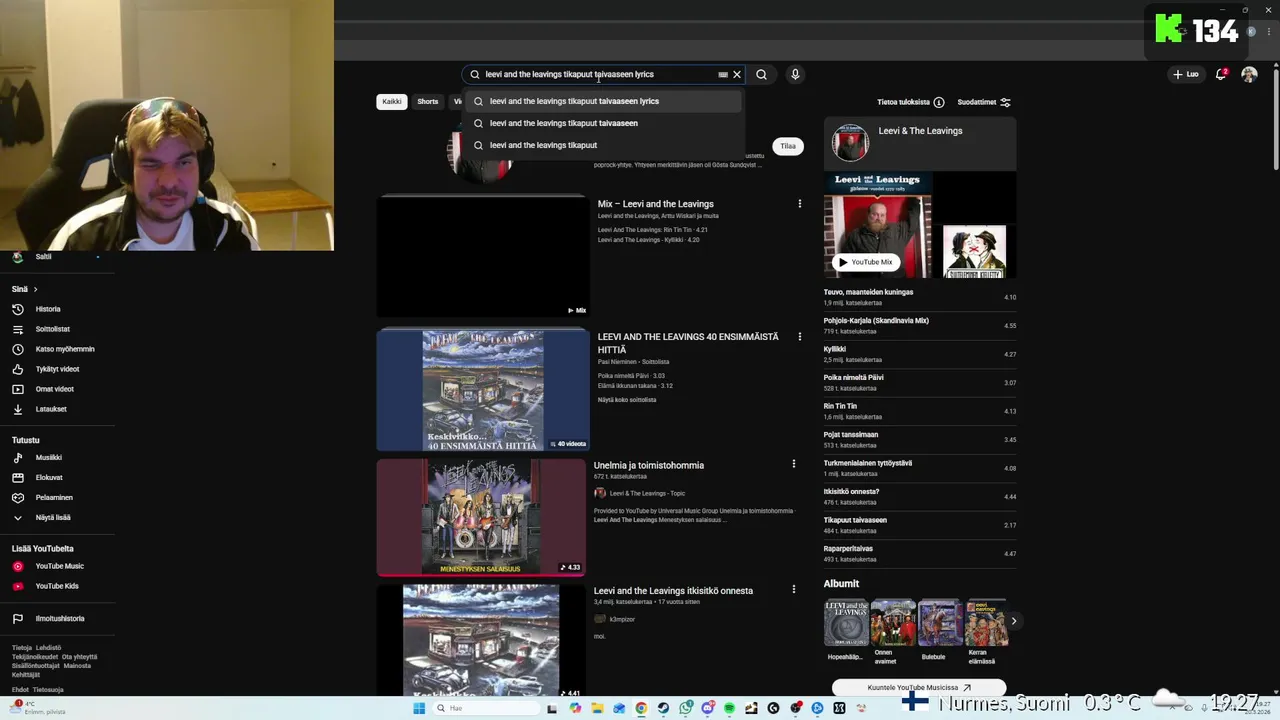Open the Historia sidebar icon
Viewport: 1280px width, 720px height.
click(17, 309)
